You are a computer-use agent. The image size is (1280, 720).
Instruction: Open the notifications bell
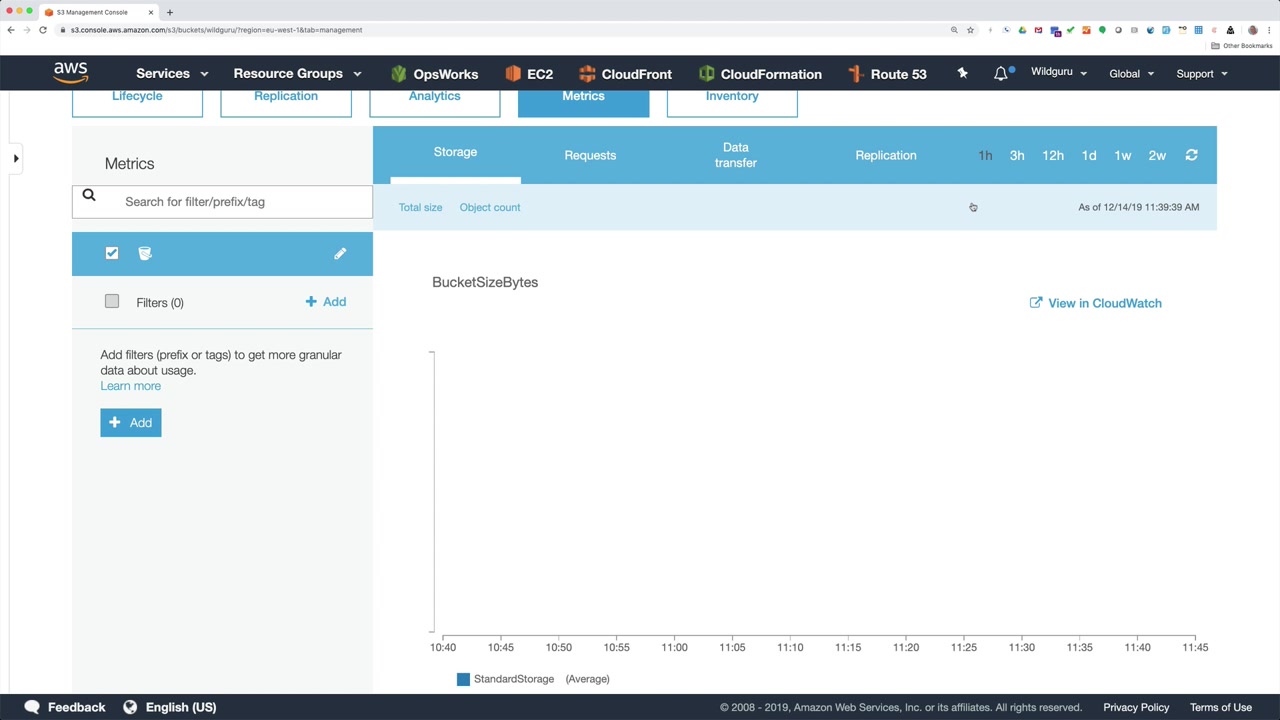[x=1001, y=73]
